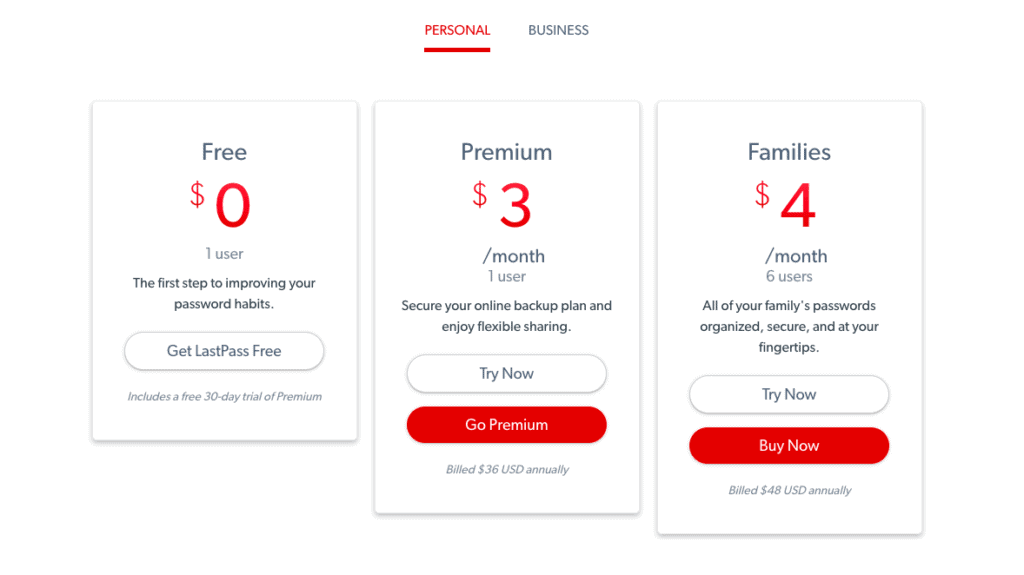Click the $4 price figure
This screenshot has height=575, width=1024.
pyautogui.click(x=786, y=205)
